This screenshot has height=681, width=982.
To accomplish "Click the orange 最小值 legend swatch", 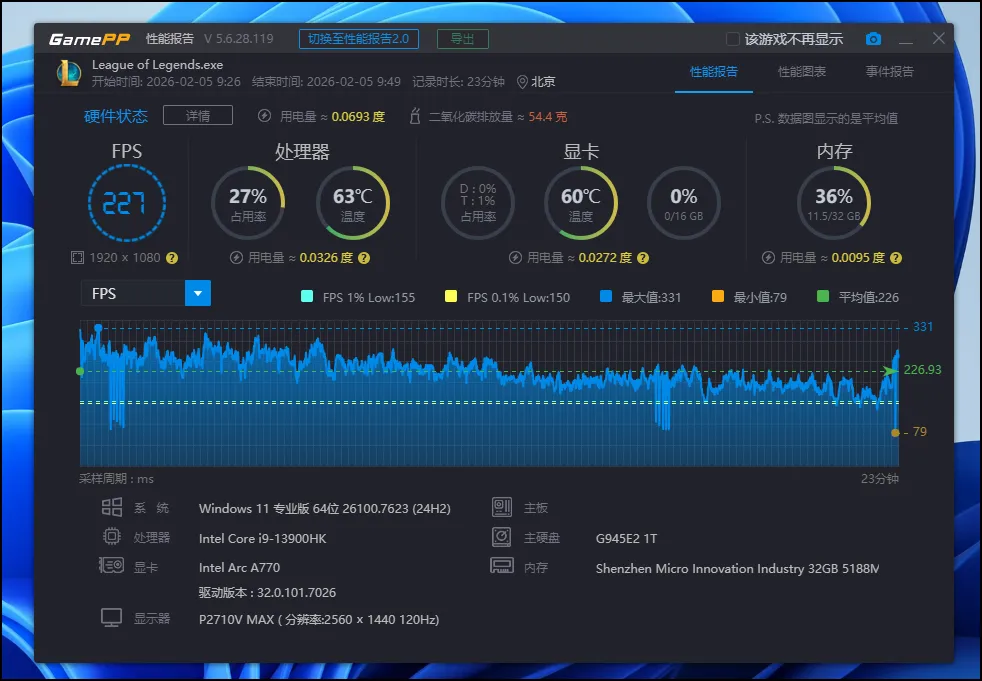I will click(718, 296).
